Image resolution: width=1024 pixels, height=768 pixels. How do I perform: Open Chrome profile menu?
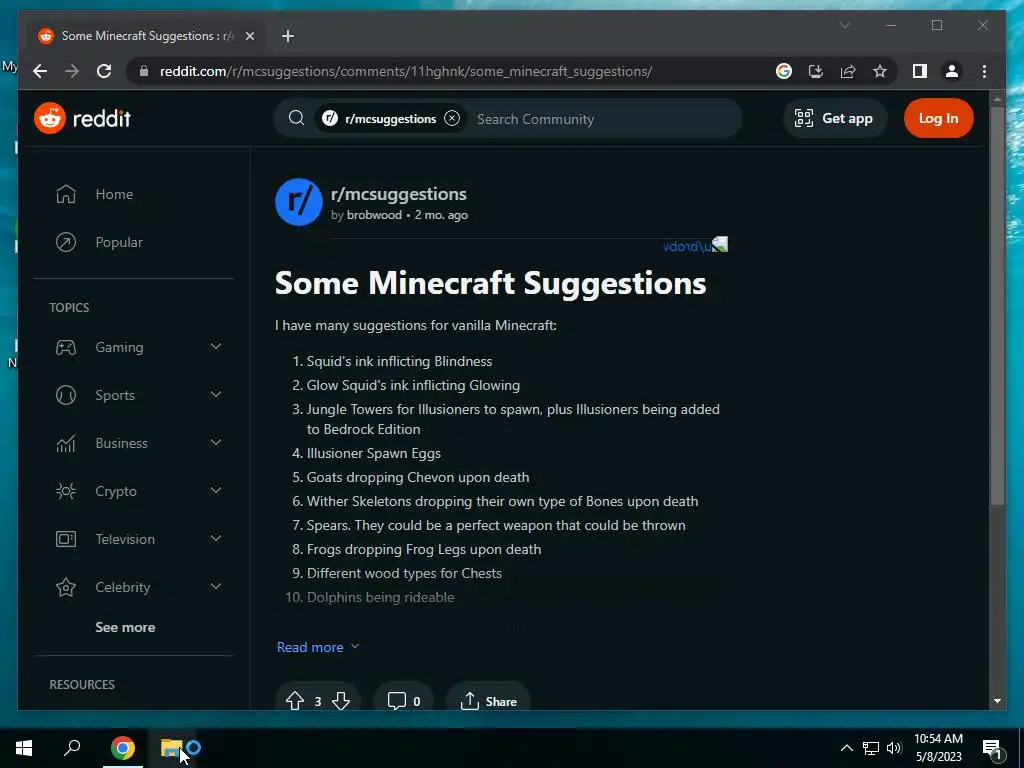click(952, 71)
